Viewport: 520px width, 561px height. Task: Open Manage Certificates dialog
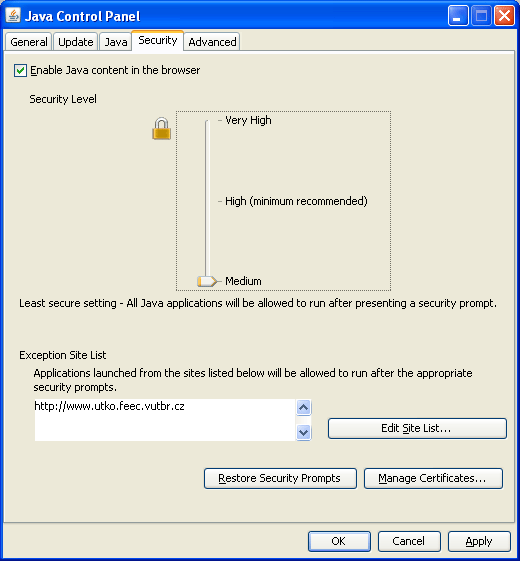point(433,478)
